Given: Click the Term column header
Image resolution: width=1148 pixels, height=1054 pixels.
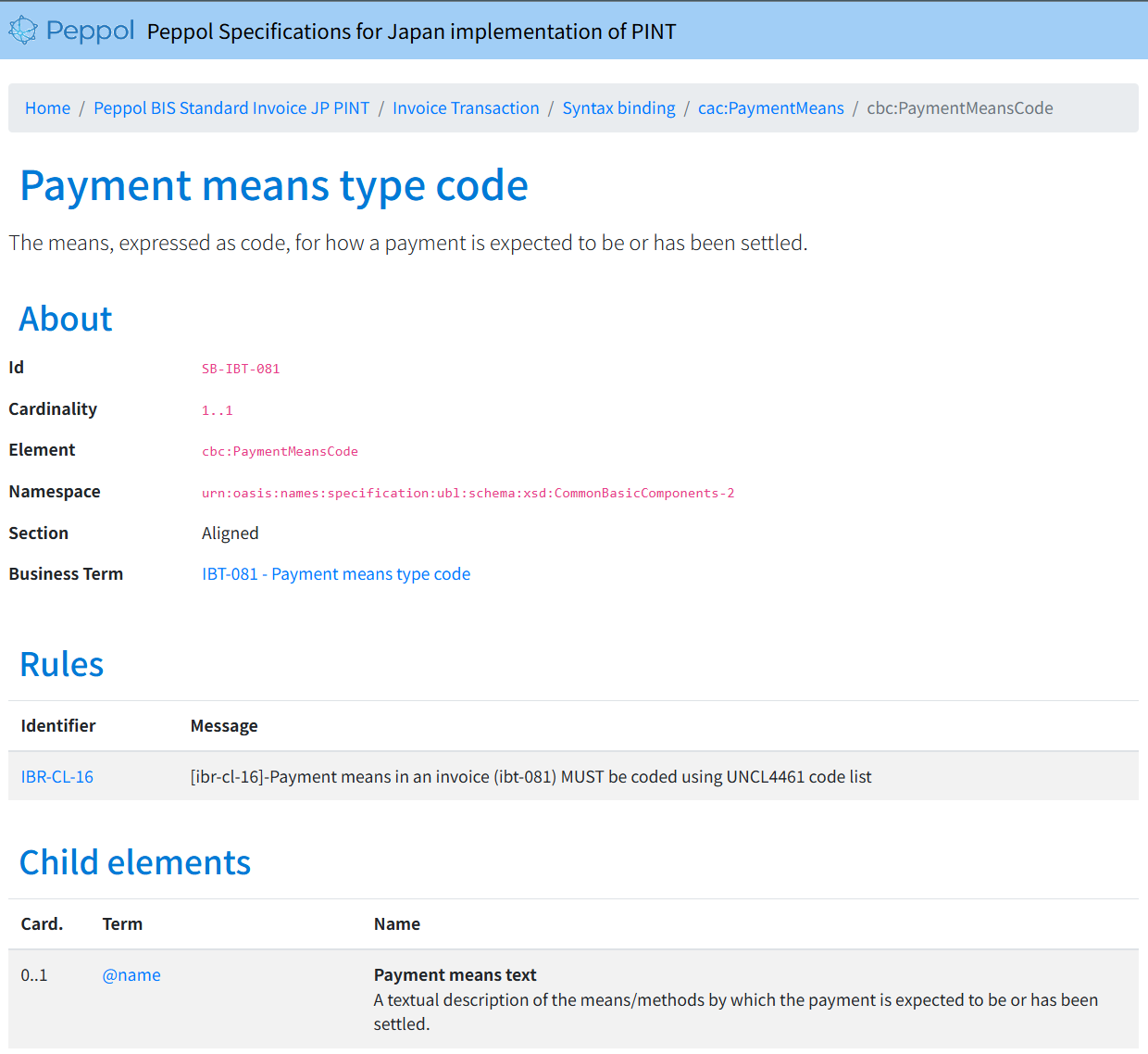Looking at the screenshot, I should click(122, 924).
